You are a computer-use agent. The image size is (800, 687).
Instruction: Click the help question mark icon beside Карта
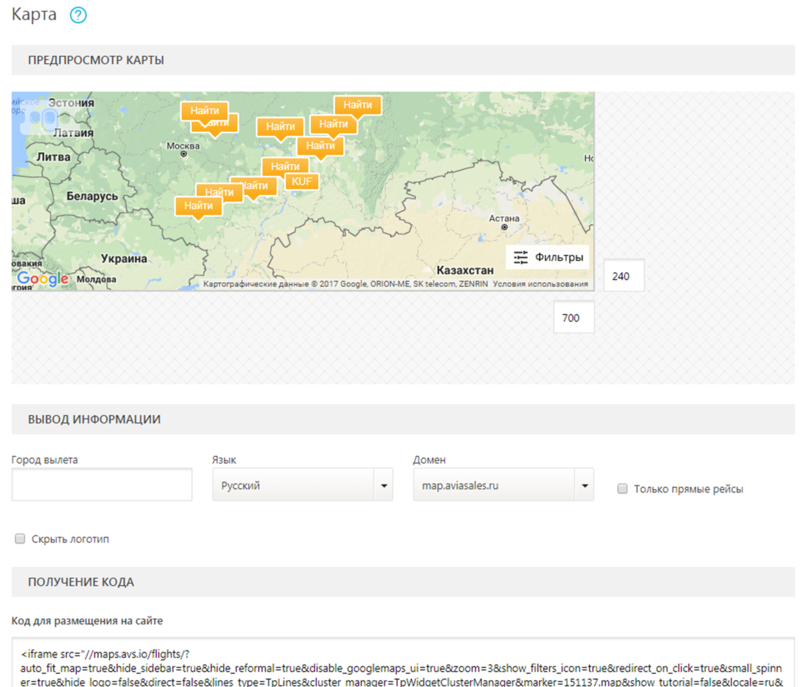click(x=79, y=15)
